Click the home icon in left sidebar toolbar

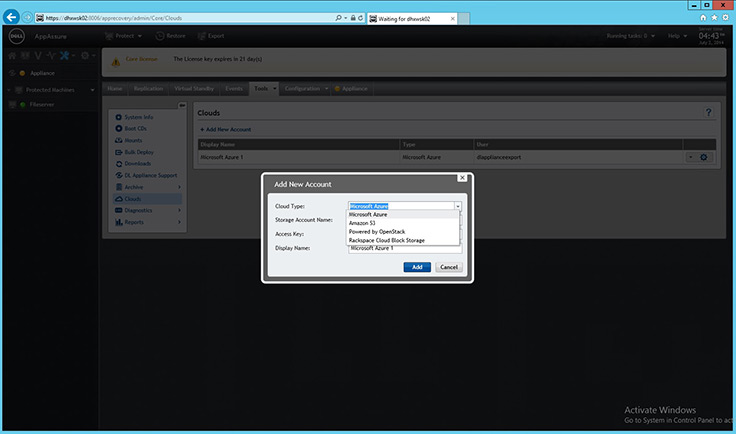pos(12,55)
